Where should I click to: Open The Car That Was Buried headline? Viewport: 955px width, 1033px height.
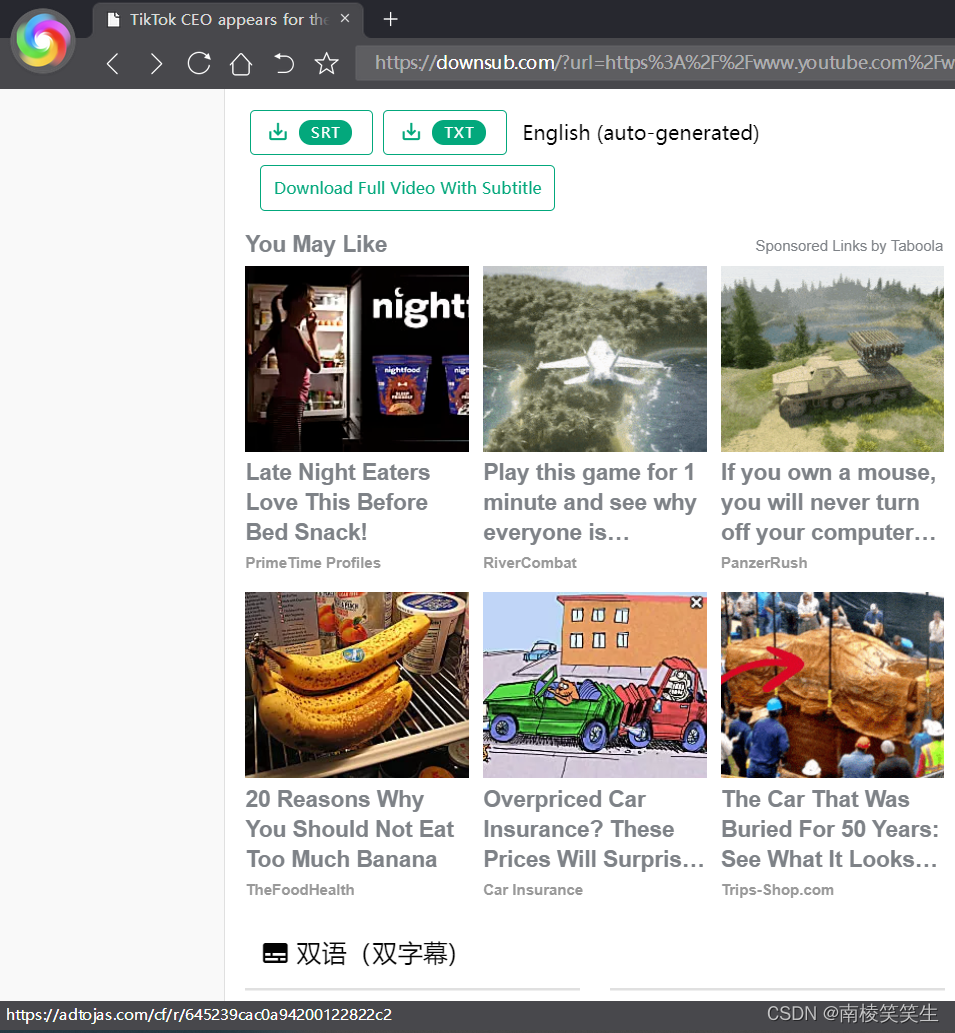click(x=830, y=829)
